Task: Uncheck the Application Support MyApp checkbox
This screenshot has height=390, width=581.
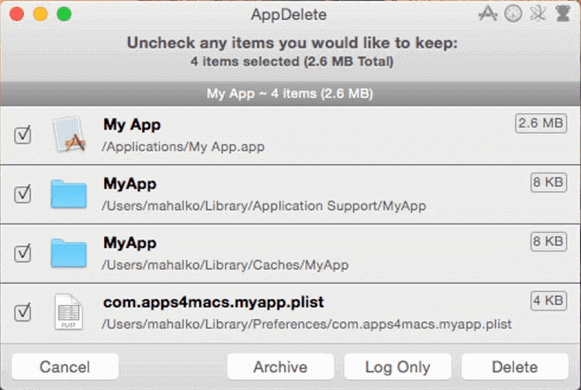Action: (x=23, y=194)
